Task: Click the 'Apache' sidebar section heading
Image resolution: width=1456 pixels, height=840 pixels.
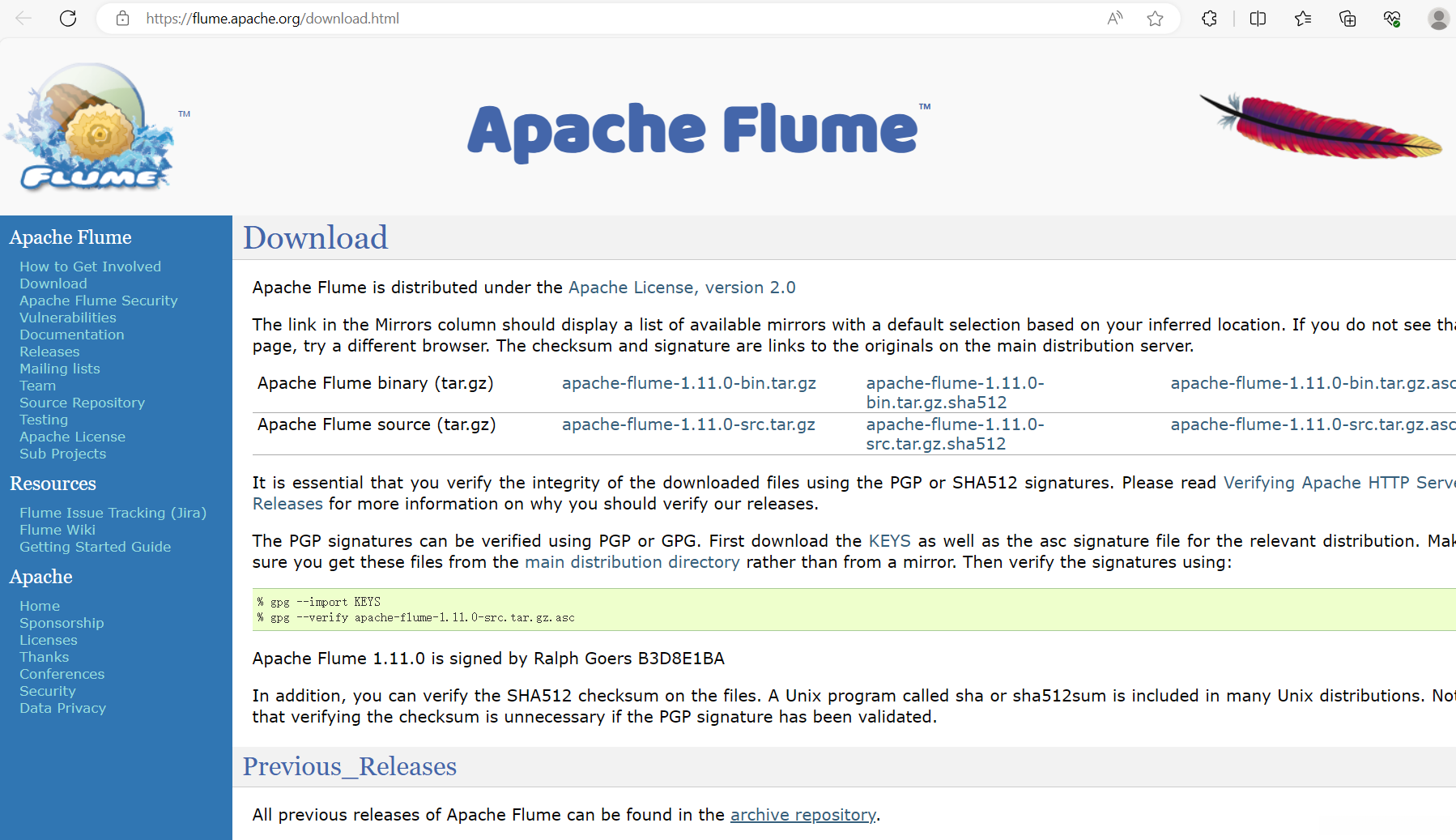Action: coord(41,577)
